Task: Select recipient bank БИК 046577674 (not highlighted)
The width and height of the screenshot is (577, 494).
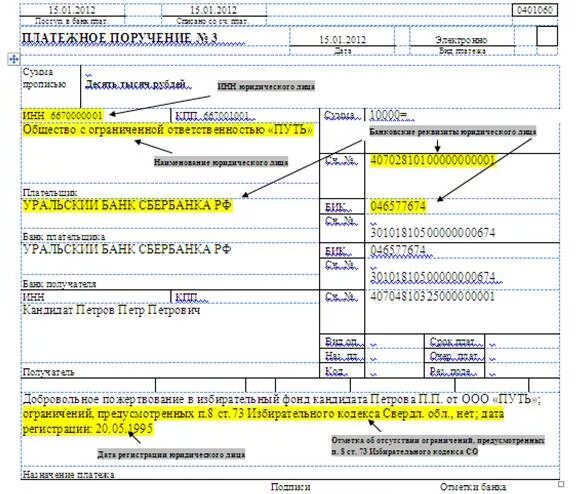Action: (x=398, y=250)
